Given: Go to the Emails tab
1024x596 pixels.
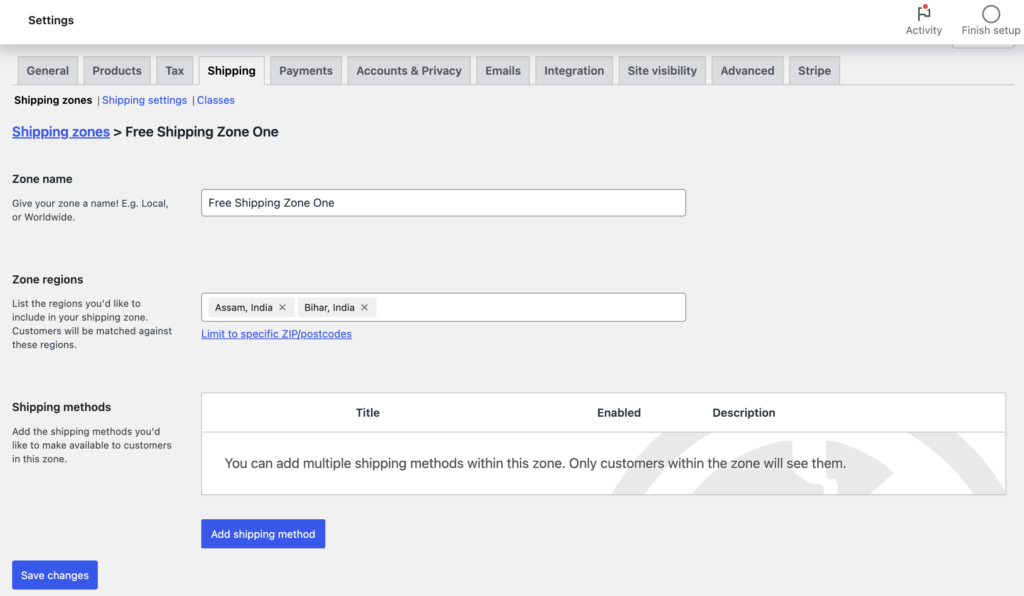Looking at the screenshot, I should 502,70.
